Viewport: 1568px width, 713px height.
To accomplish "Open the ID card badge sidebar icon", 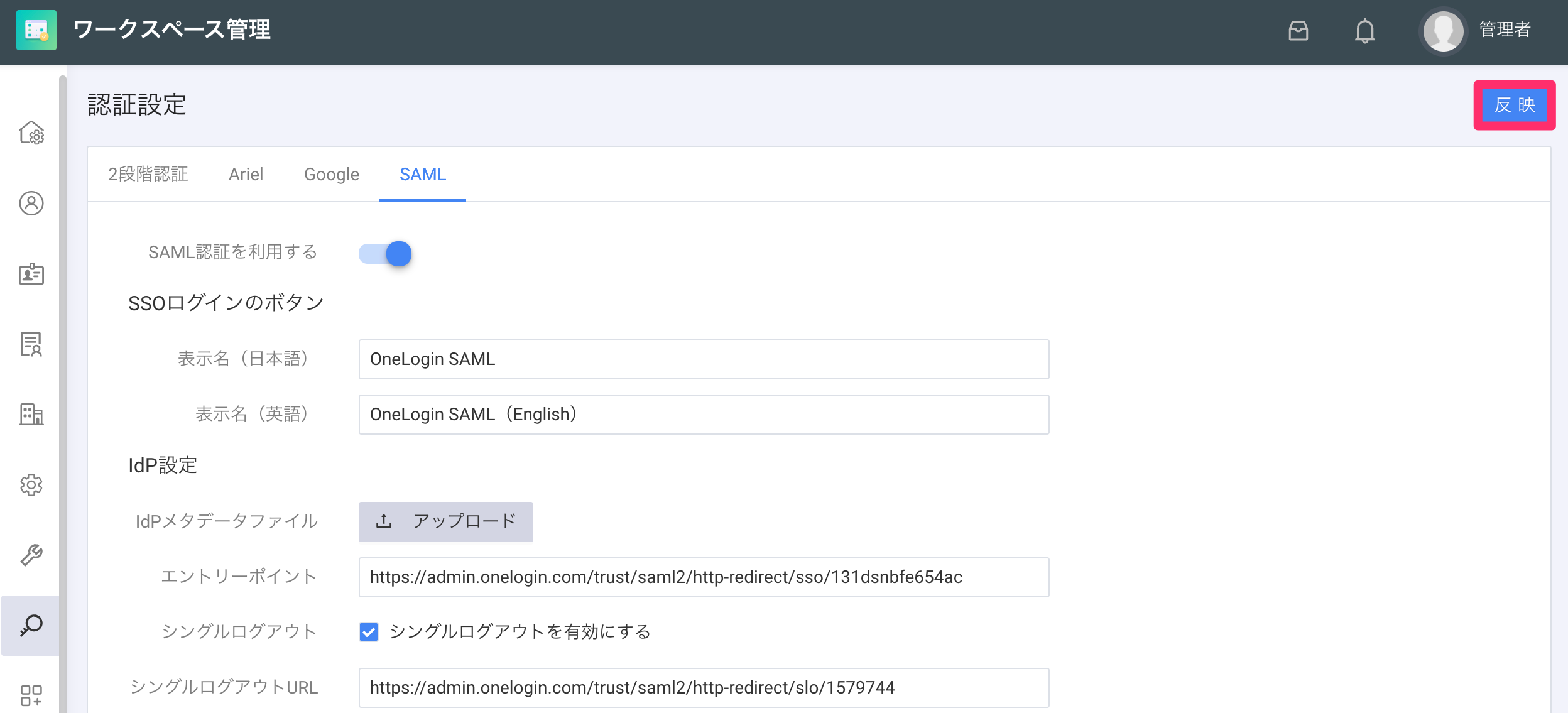I will (x=31, y=273).
